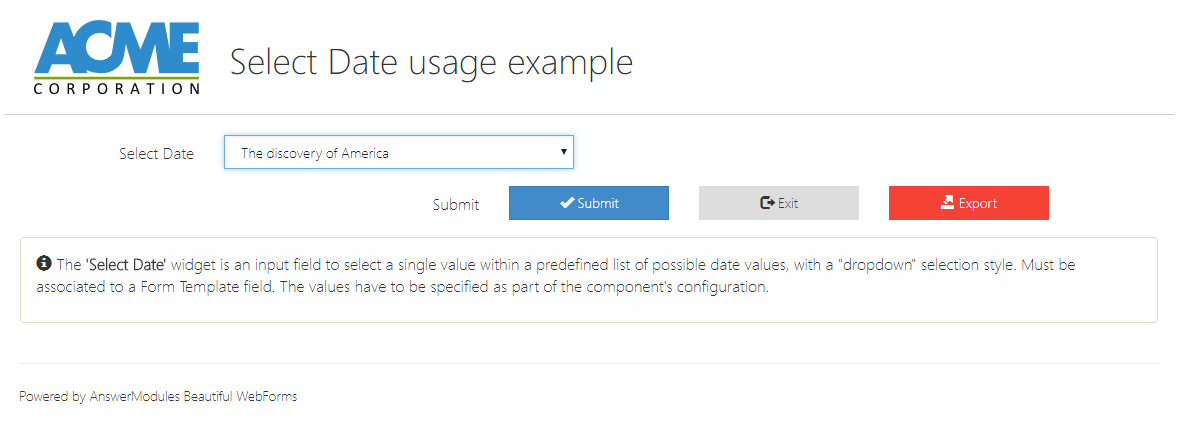Image resolution: width=1178 pixels, height=422 pixels.
Task: Click the export icon on red button
Action: (947, 203)
